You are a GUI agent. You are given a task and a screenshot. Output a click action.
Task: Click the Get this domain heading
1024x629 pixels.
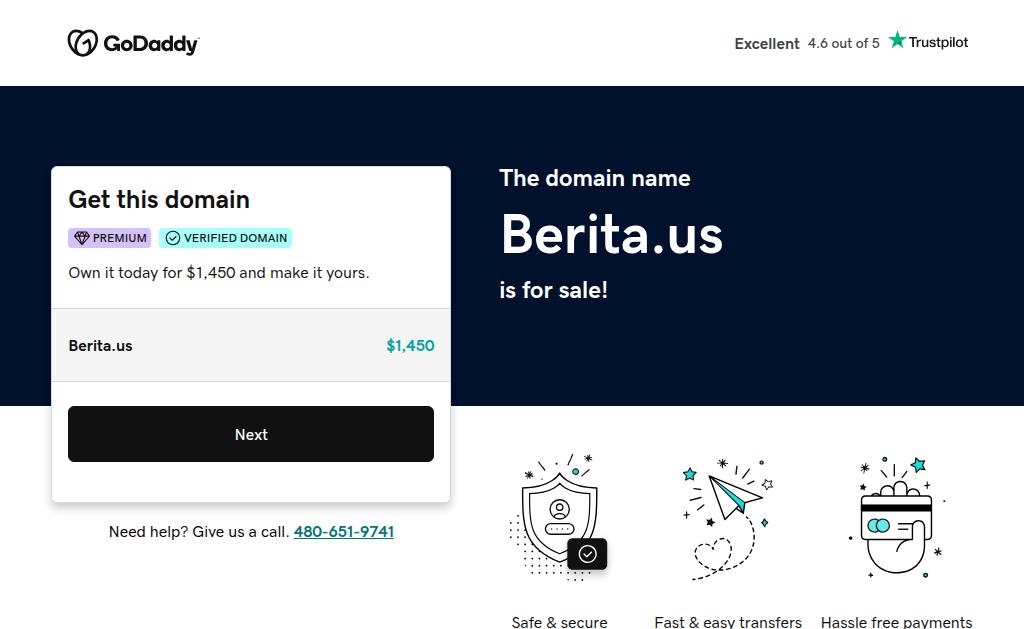(x=159, y=199)
